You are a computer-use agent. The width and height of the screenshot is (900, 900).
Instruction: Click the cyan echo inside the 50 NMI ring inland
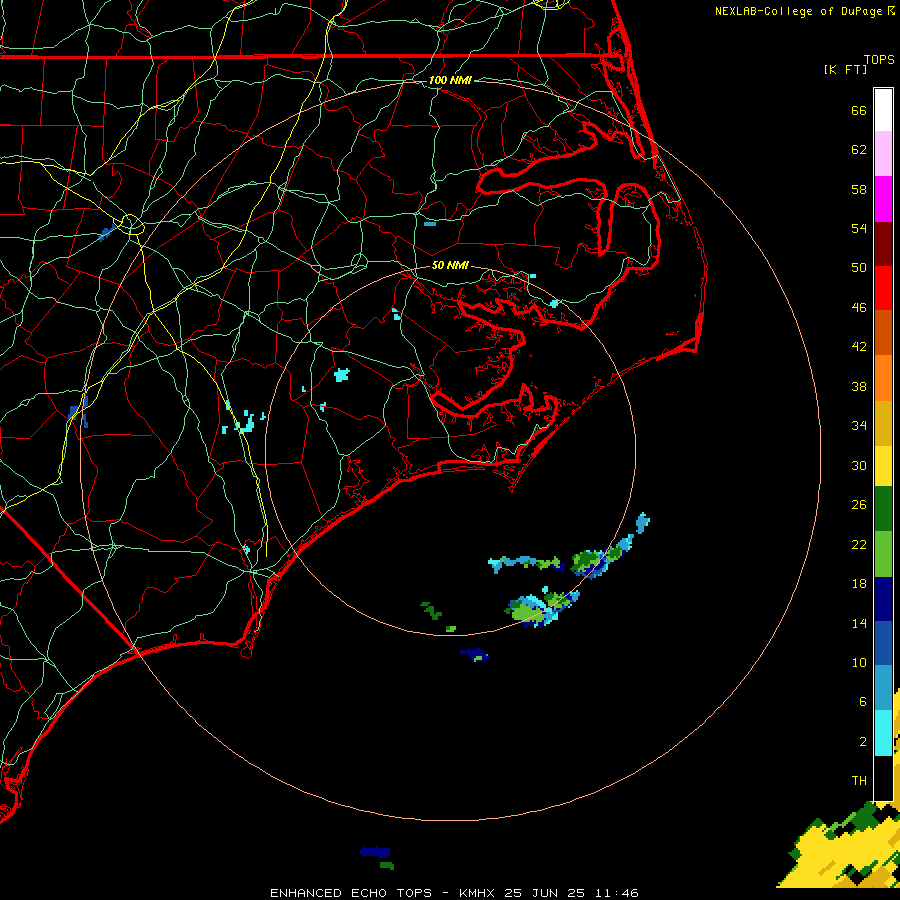point(342,375)
